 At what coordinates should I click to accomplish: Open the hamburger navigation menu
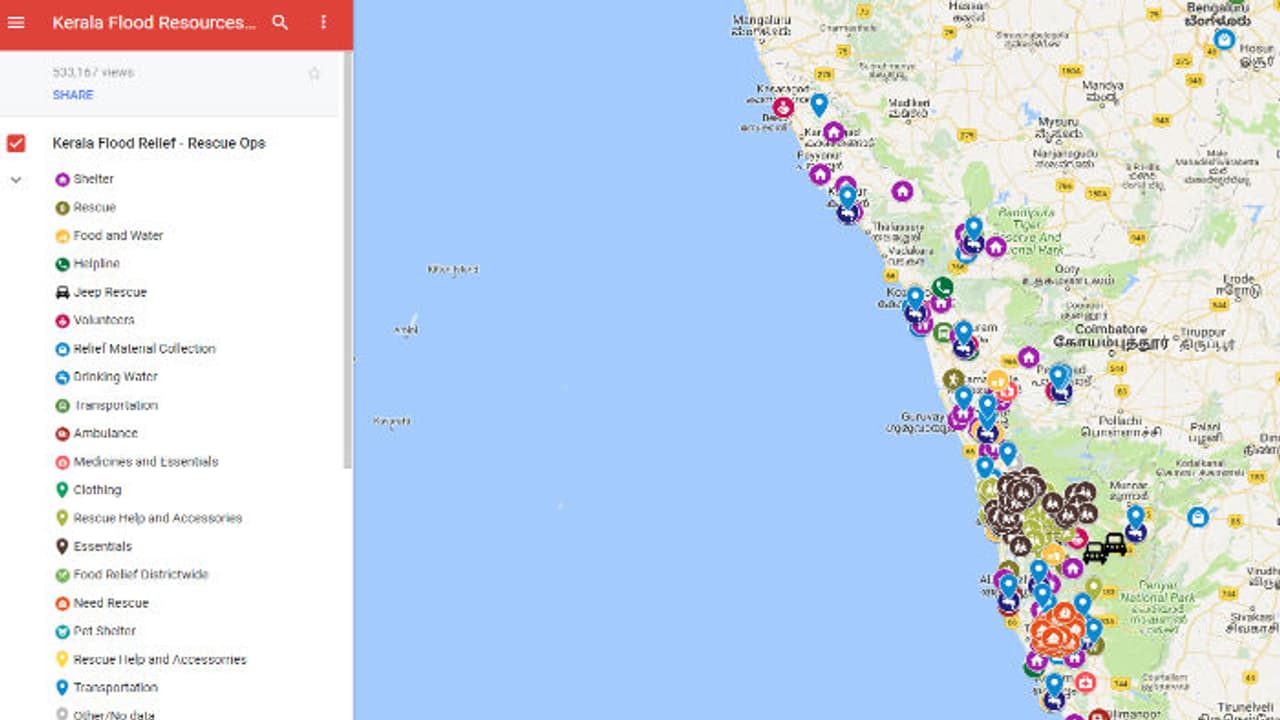[15, 21]
